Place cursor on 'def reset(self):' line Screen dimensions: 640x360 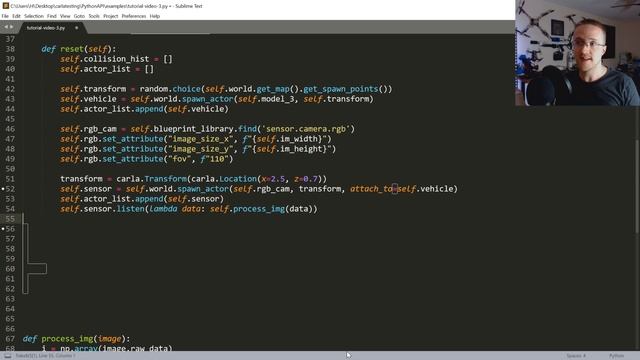pos(78,49)
